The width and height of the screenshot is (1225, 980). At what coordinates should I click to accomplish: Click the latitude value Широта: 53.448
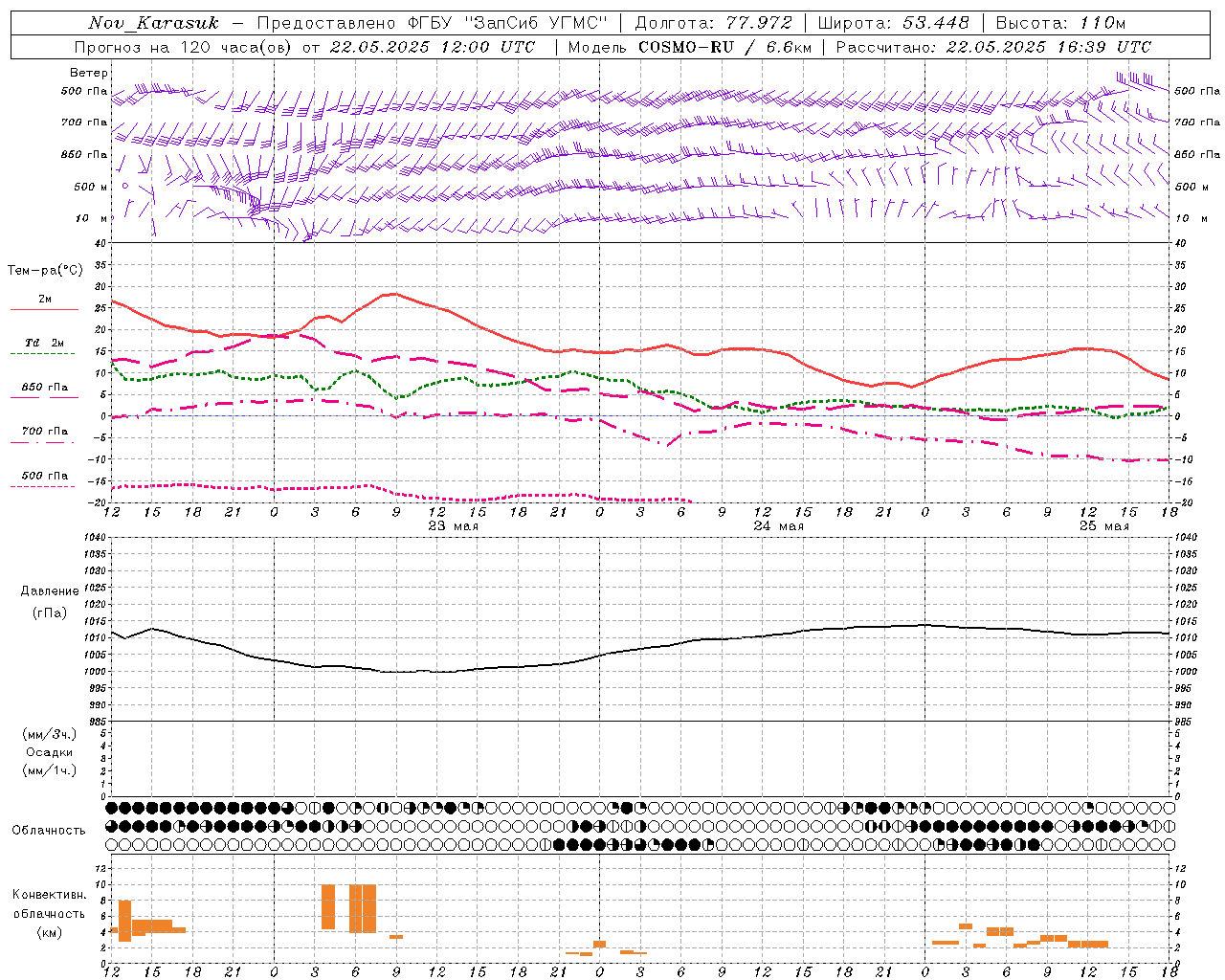tap(893, 23)
